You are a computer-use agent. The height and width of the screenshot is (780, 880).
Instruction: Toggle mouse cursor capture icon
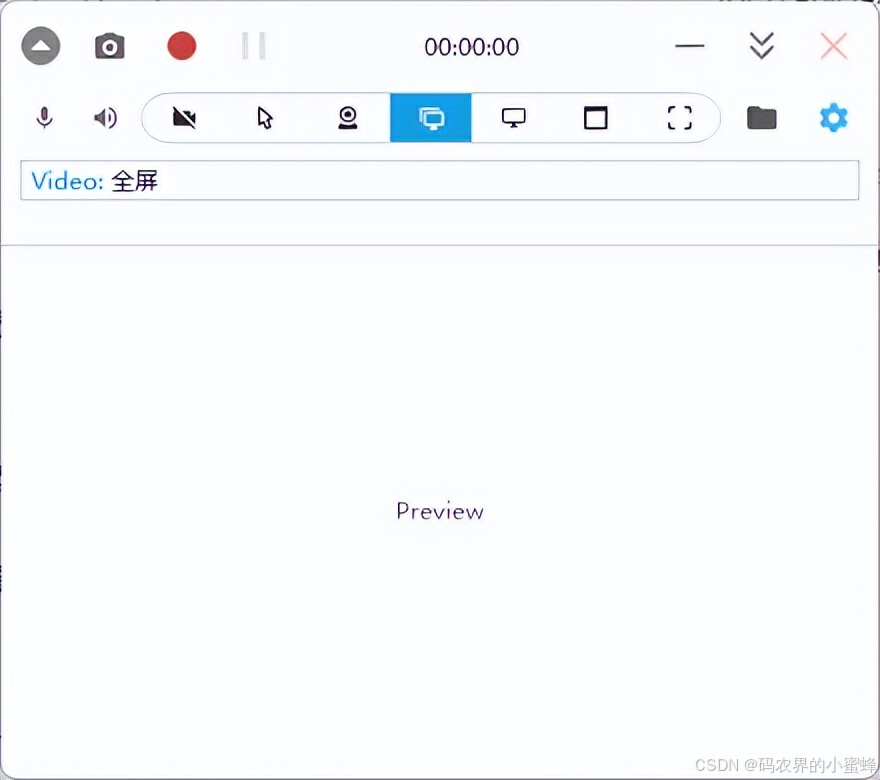coord(265,118)
